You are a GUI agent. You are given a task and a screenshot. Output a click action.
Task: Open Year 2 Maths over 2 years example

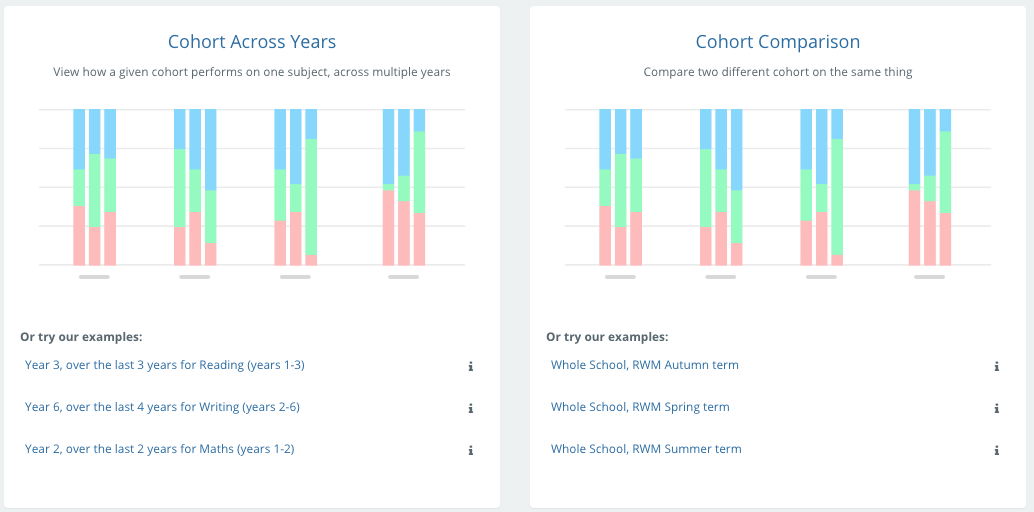click(x=160, y=449)
